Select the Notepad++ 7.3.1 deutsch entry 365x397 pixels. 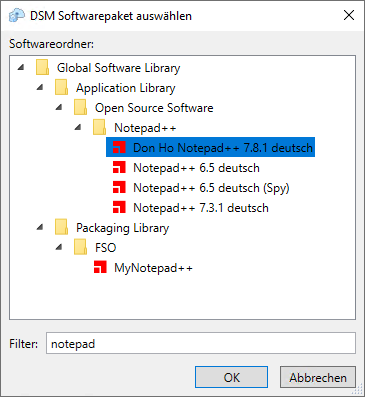pyautogui.click(x=201, y=208)
